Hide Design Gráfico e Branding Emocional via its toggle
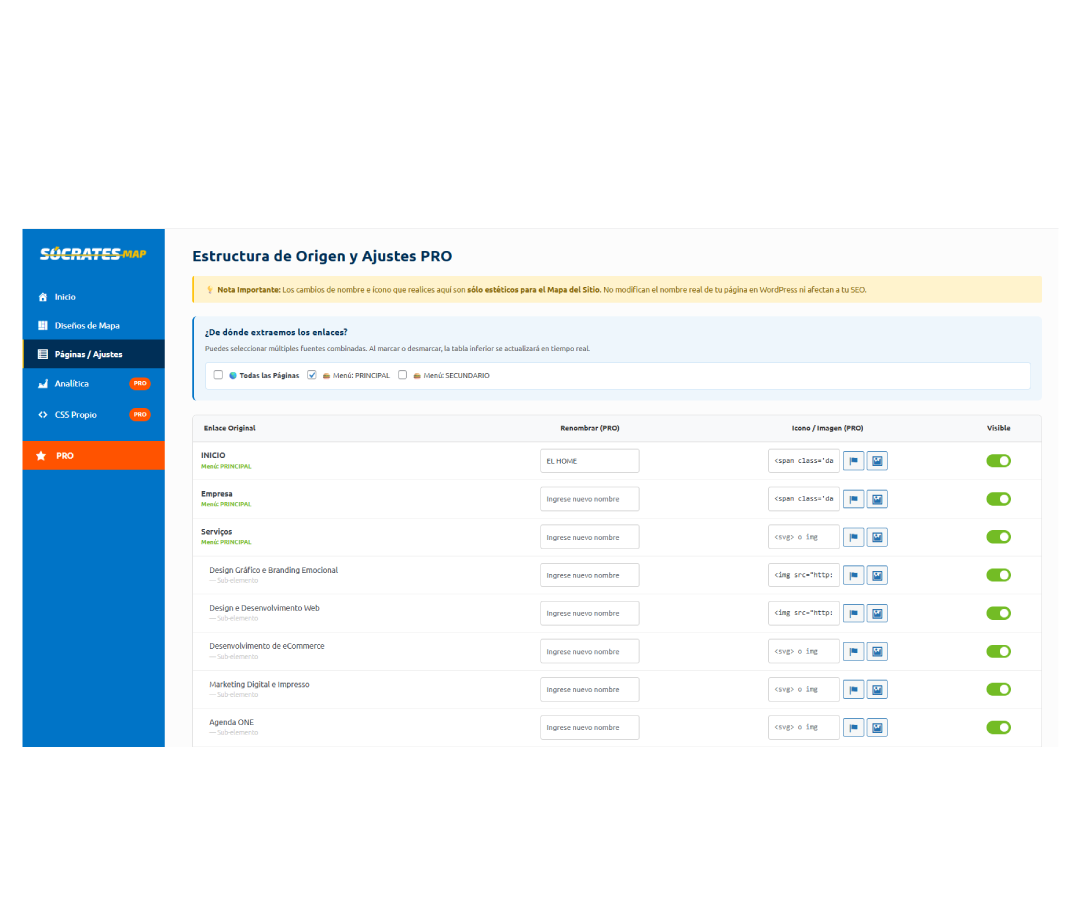 [x=998, y=575]
